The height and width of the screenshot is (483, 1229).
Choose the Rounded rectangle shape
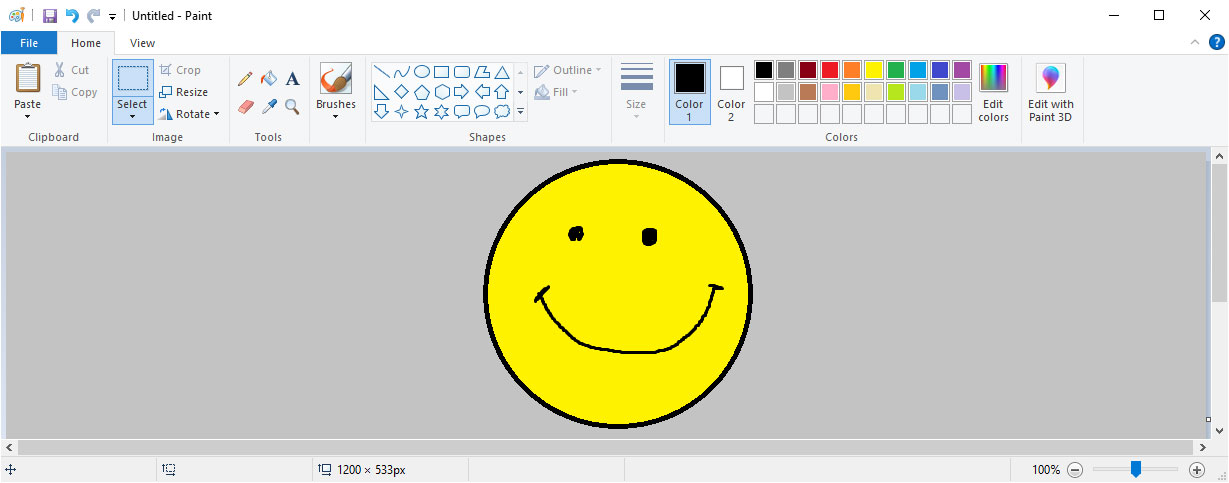462,72
